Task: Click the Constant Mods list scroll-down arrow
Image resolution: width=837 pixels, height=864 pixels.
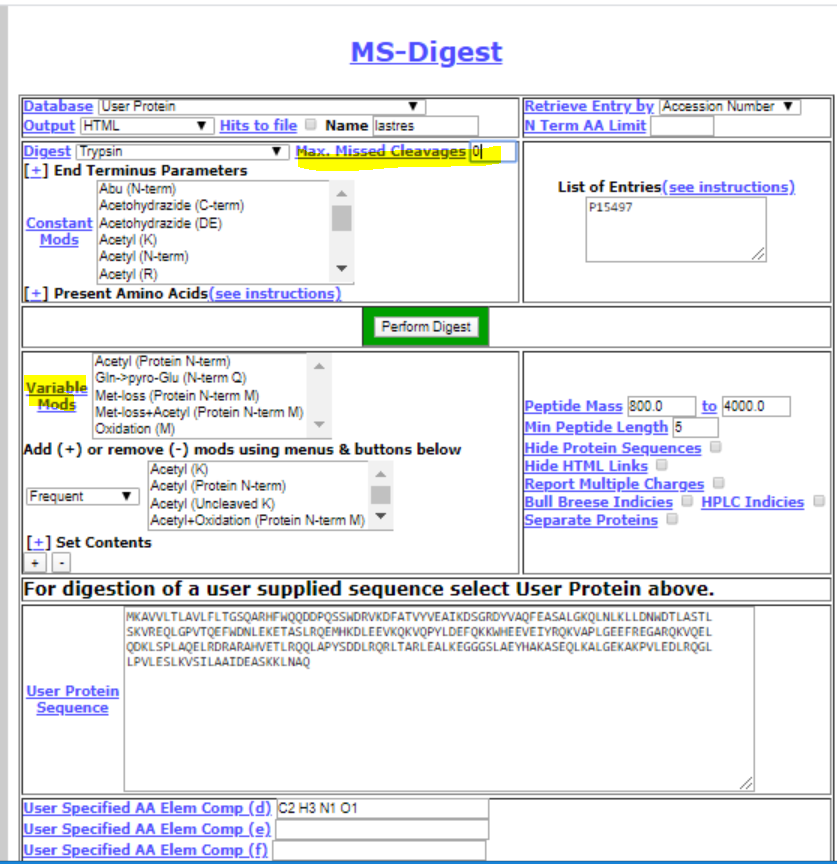Action: (342, 268)
